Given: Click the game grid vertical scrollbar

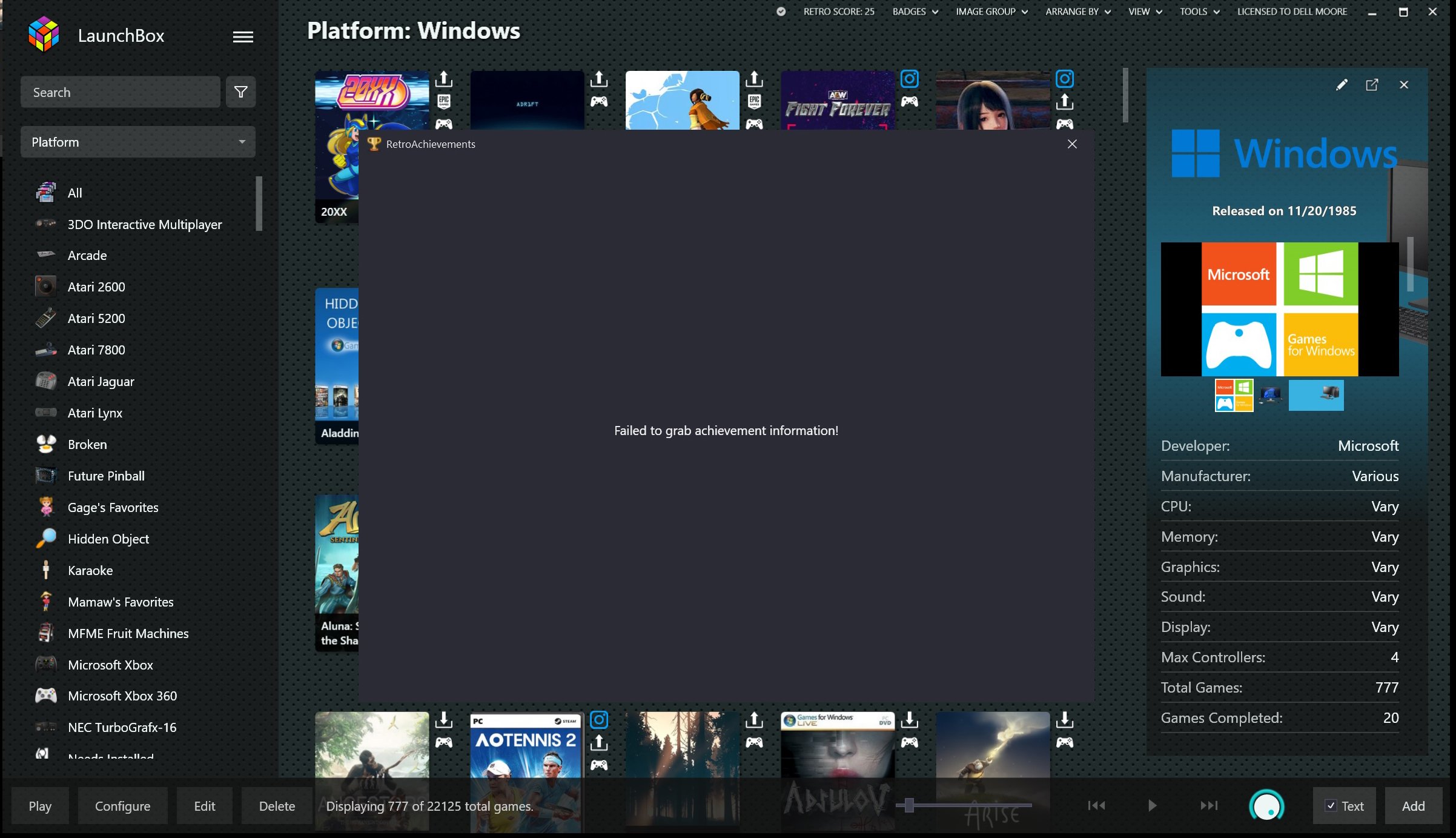Looking at the screenshot, I should click(1125, 95).
